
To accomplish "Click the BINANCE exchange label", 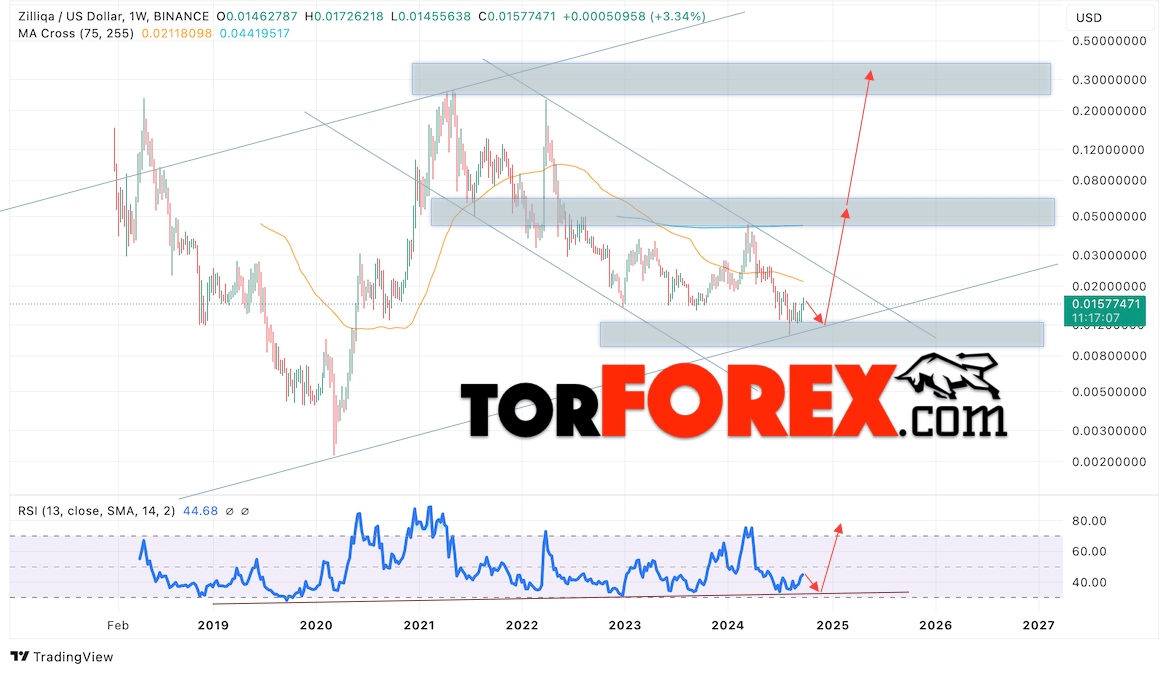I will (180, 16).
